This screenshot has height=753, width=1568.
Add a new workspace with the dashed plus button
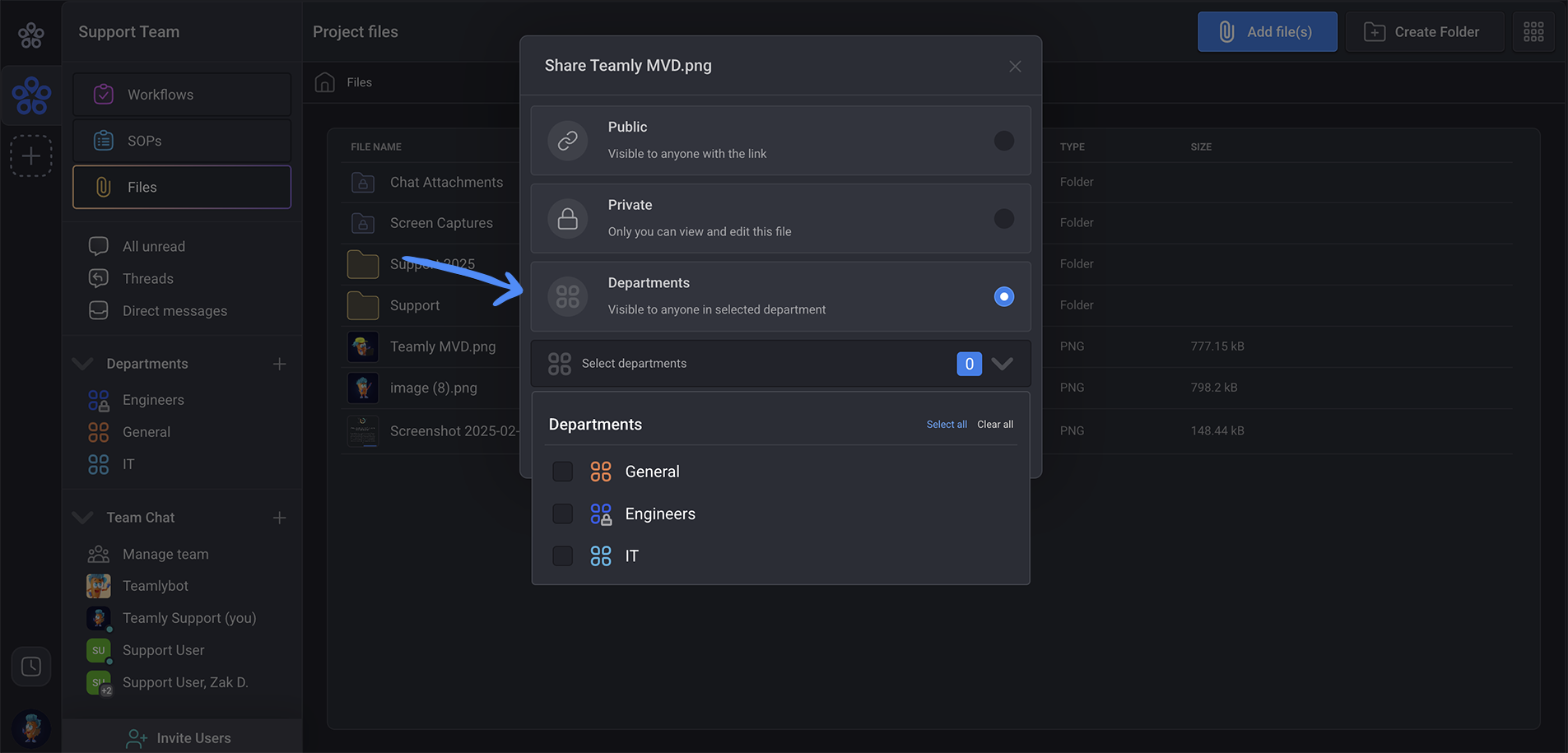tap(31, 156)
